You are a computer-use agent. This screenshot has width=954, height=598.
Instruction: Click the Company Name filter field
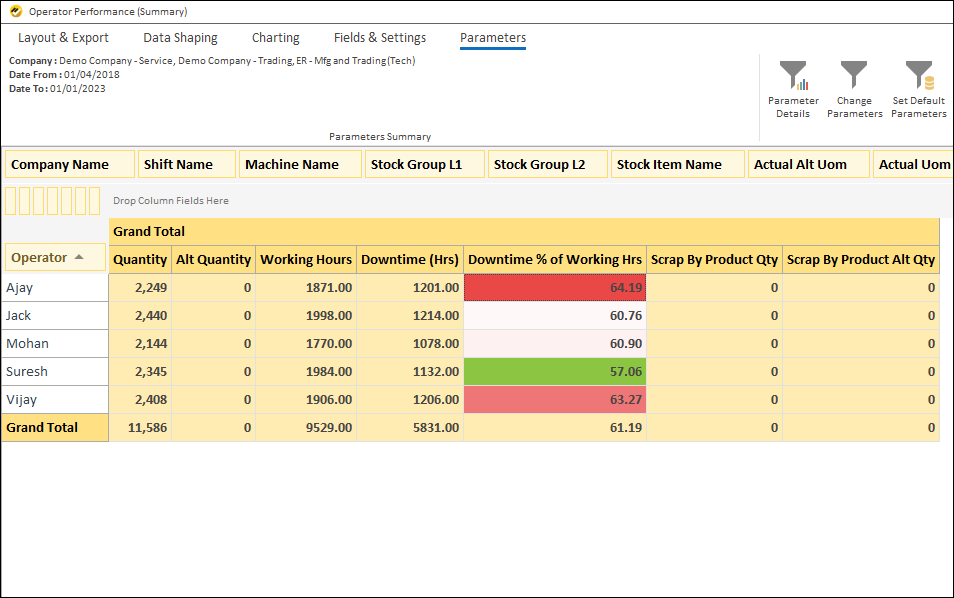click(69, 165)
